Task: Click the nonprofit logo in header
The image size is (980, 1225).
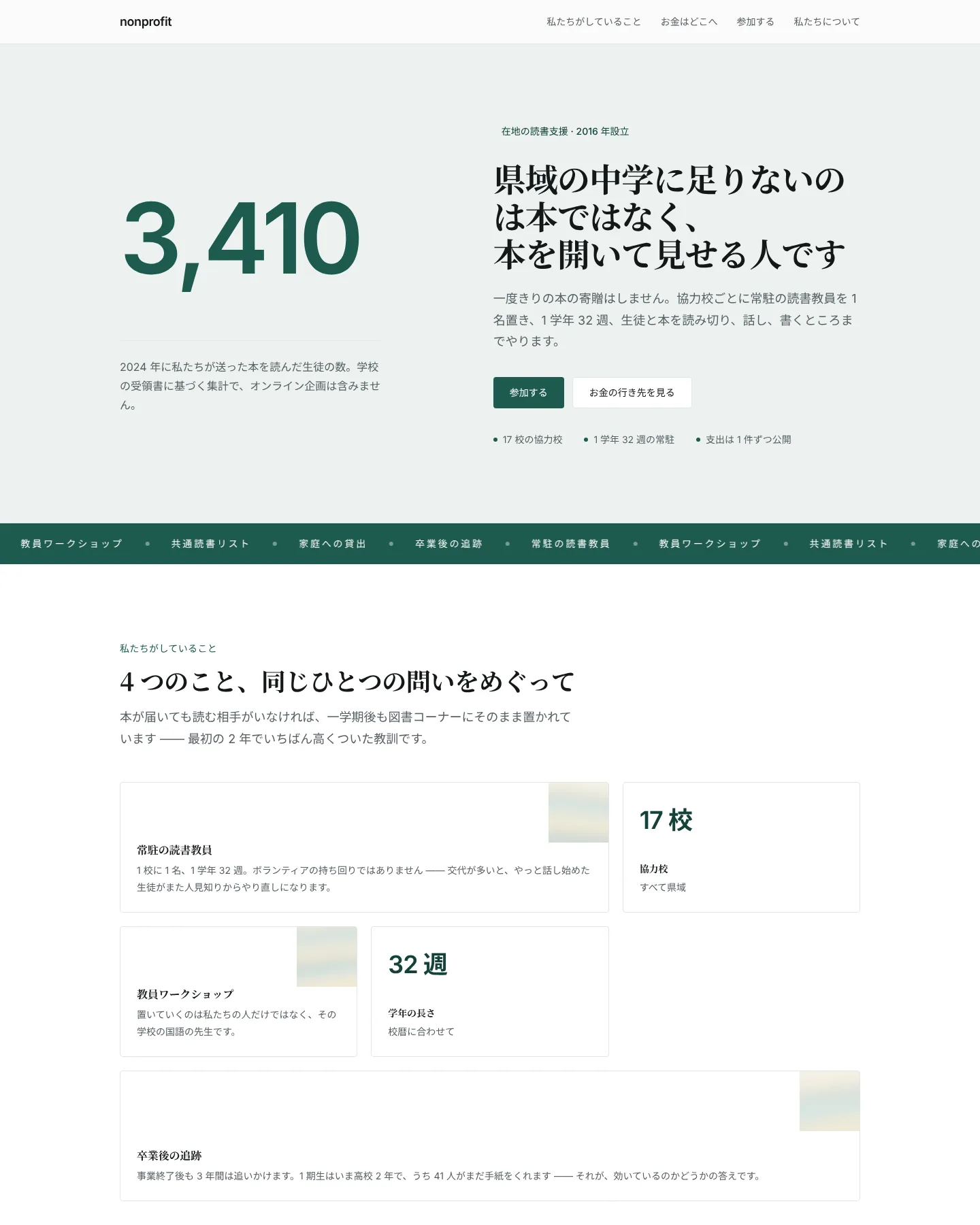Action: click(146, 22)
